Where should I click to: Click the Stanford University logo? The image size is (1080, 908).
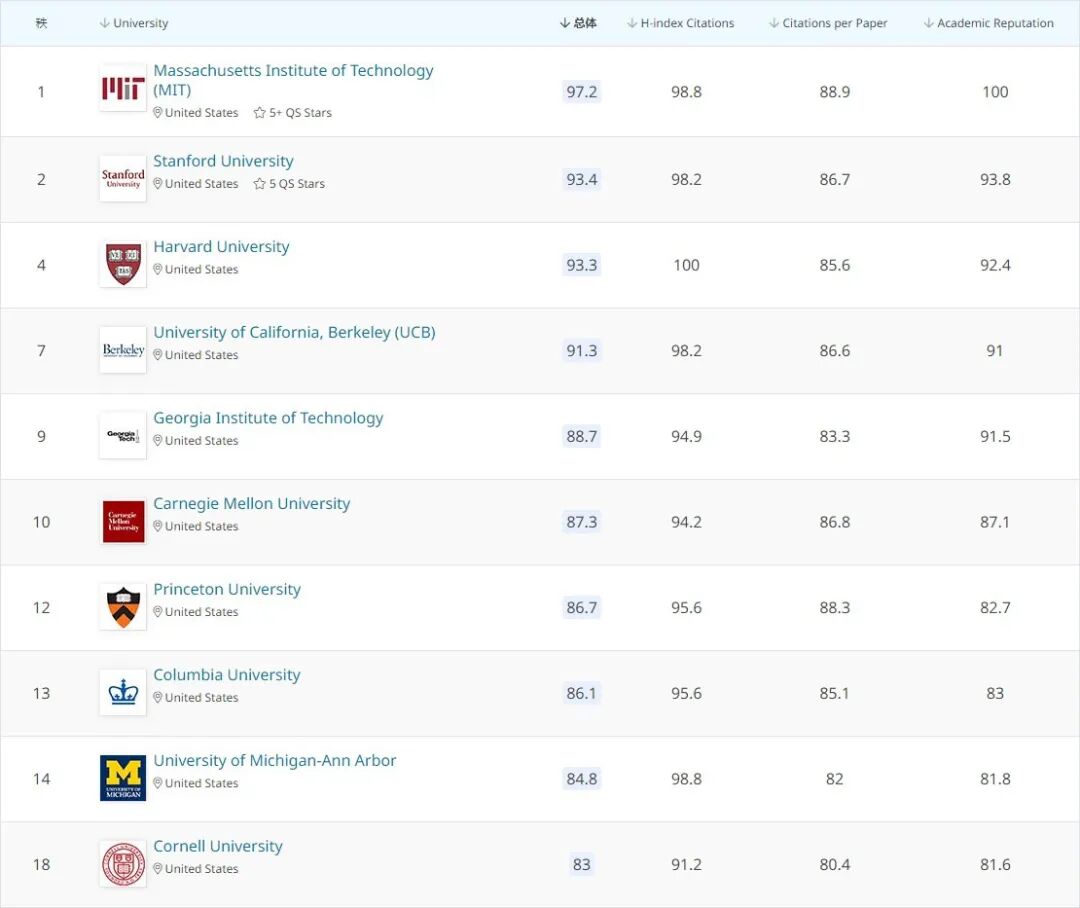[123, 178]
